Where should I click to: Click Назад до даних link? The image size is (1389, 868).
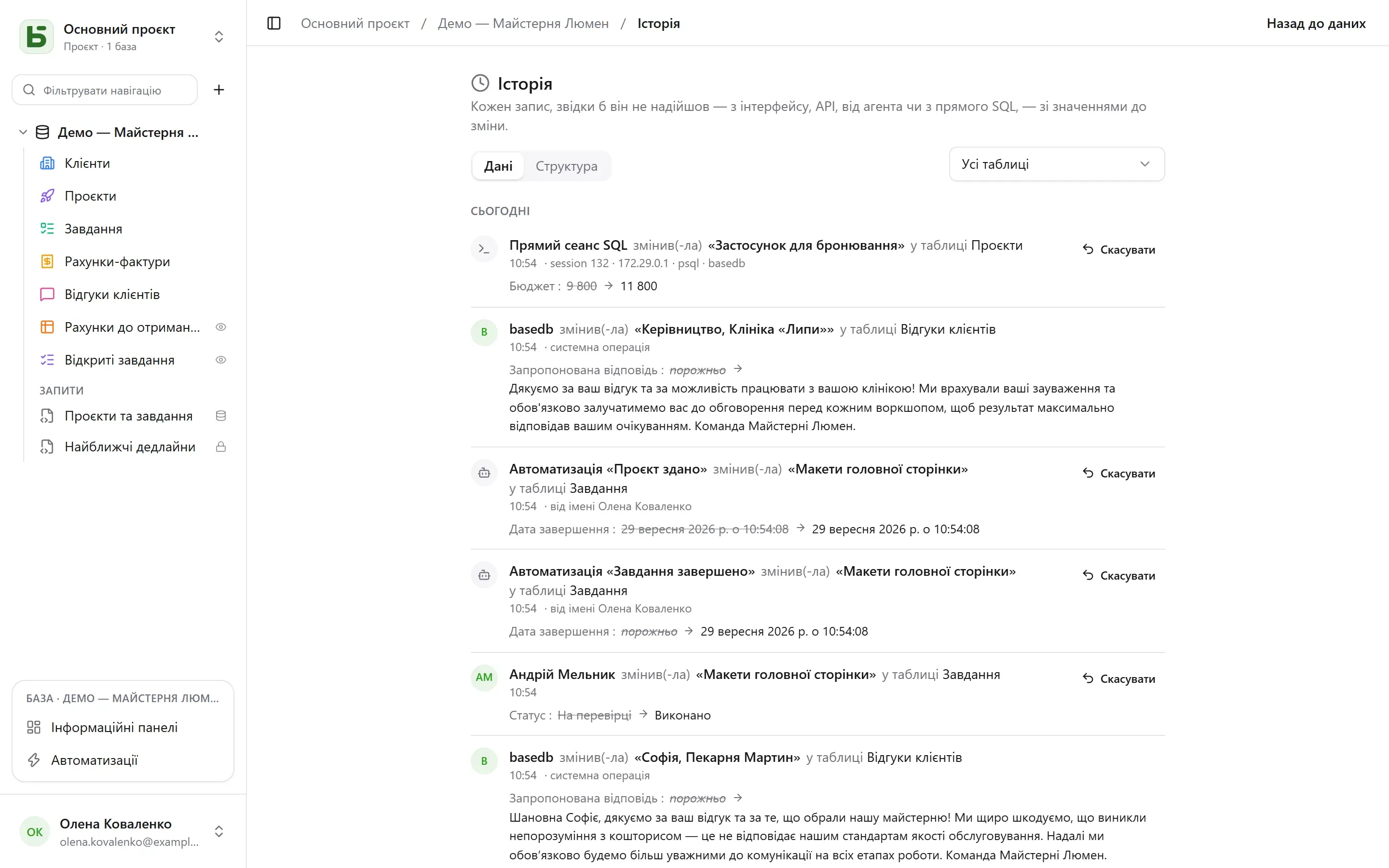click(1316, 24)
